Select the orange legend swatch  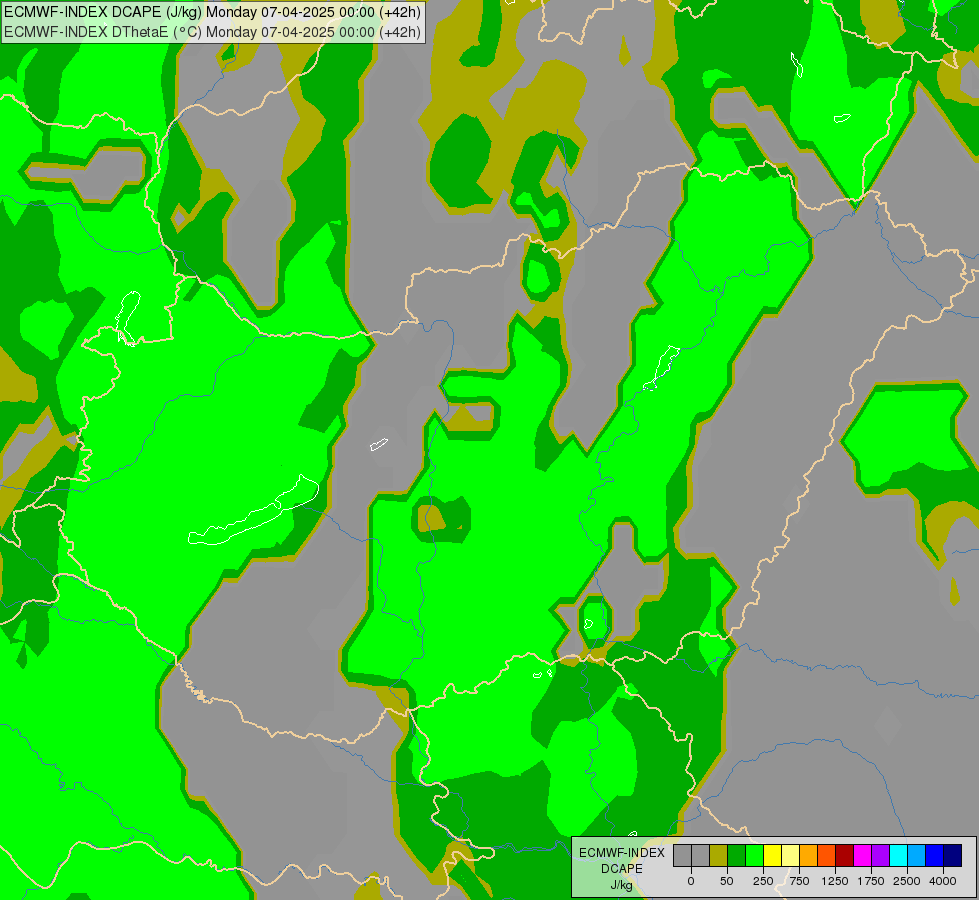click(x=809, y=856)
